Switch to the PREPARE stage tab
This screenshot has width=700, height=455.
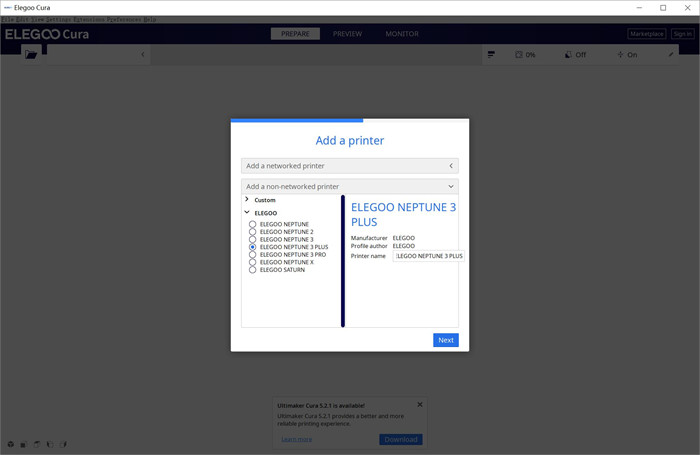tap(295, 34)
